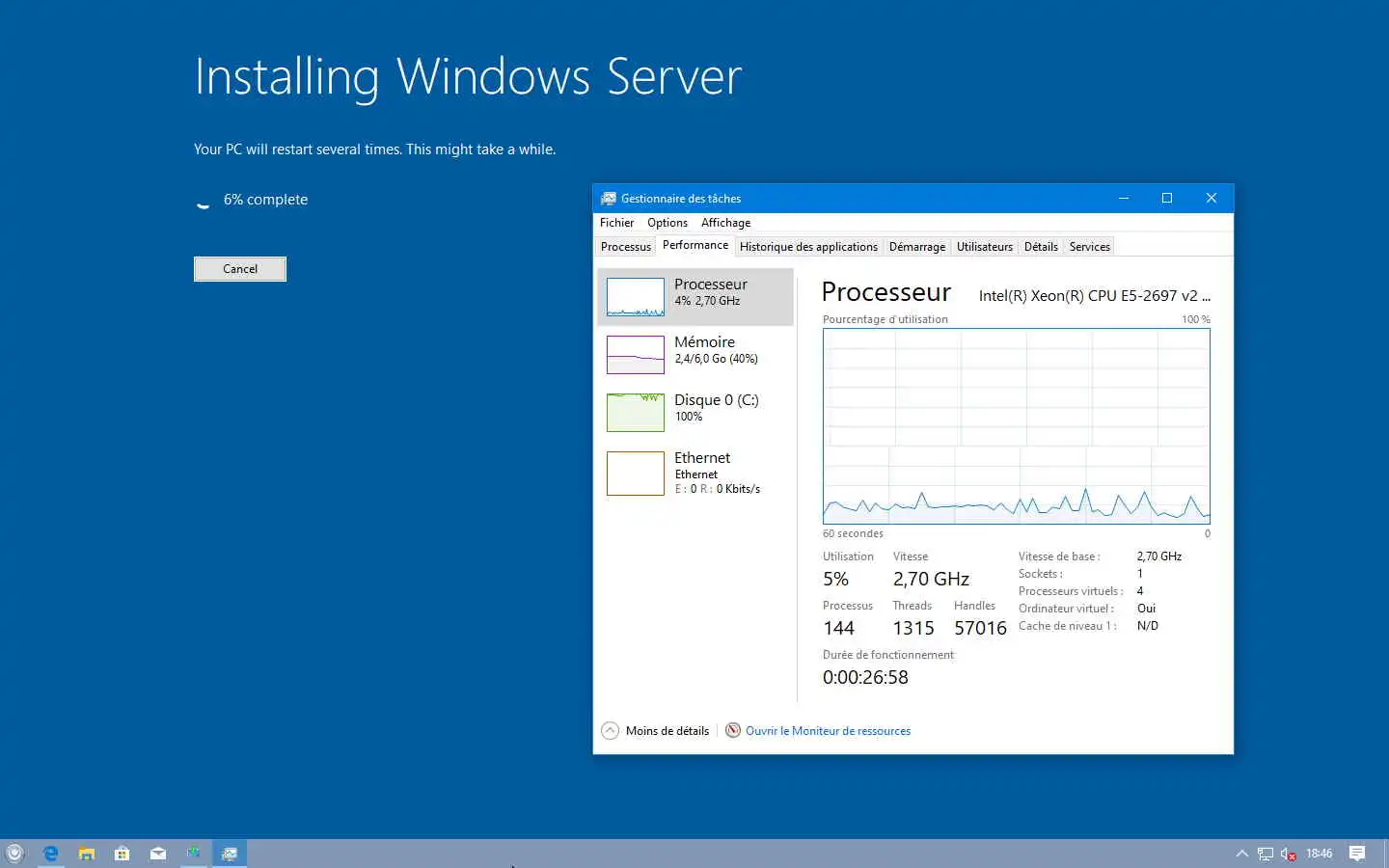Screen dimensions: 1389x868
Task: Open the Fichier menu
Action: pos(616,223)
